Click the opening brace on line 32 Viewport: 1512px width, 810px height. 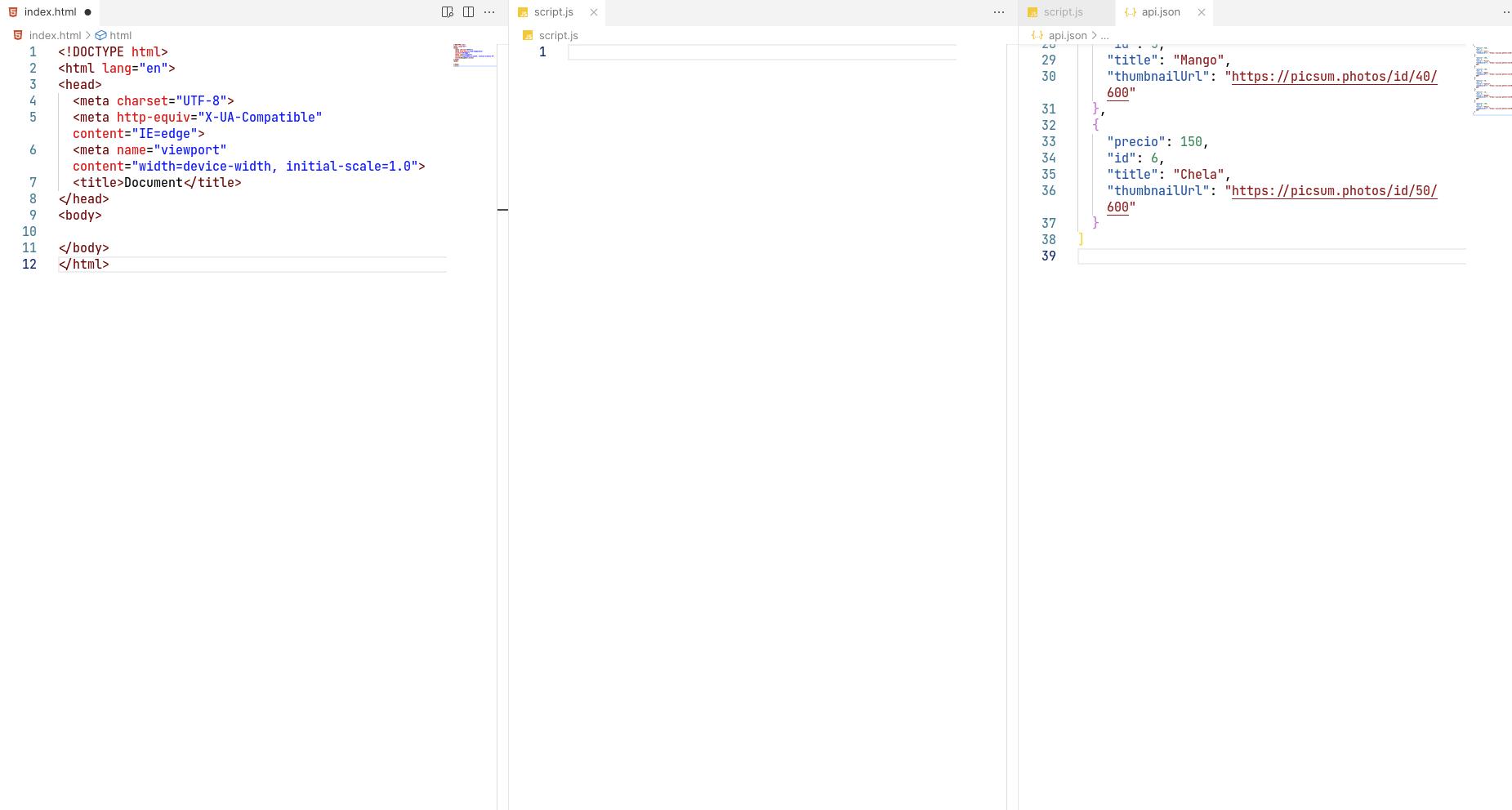(x=1095, y=126)
